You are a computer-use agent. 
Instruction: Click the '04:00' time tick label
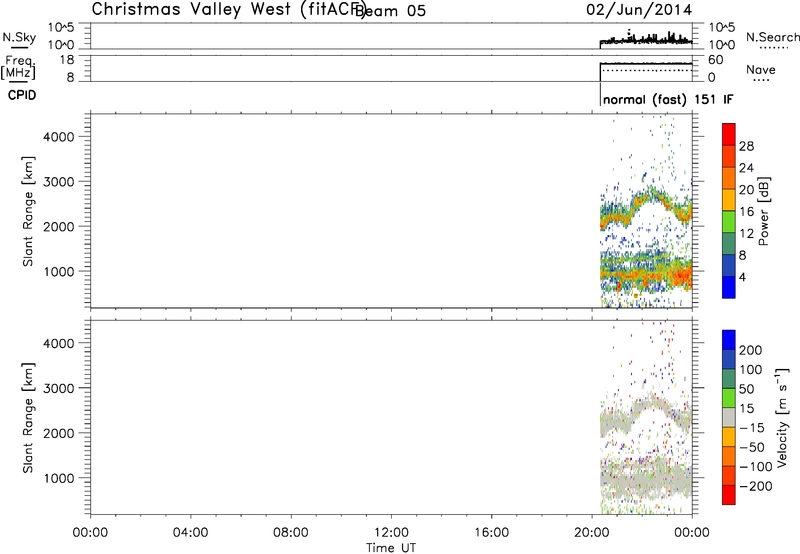(191, 533)
